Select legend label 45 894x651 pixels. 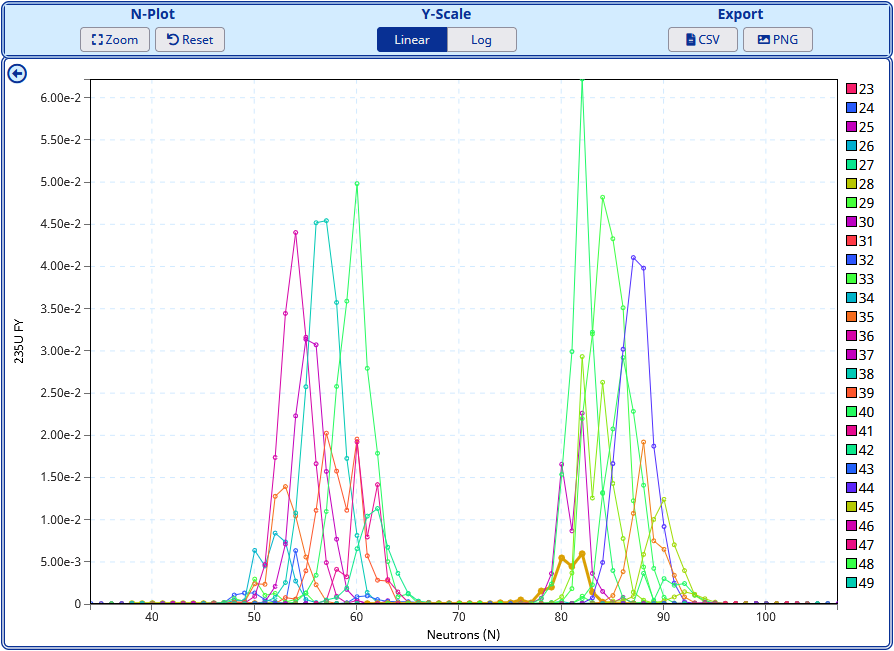click(866, 507)
